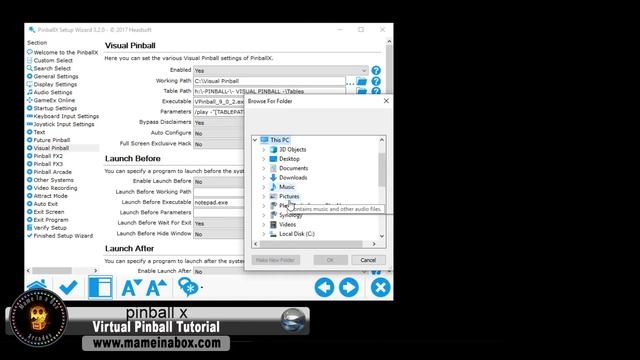The height and width of the screenshot is (360, 640).
Task: Click the Working Path input field
Action: [x=269, y=81]
